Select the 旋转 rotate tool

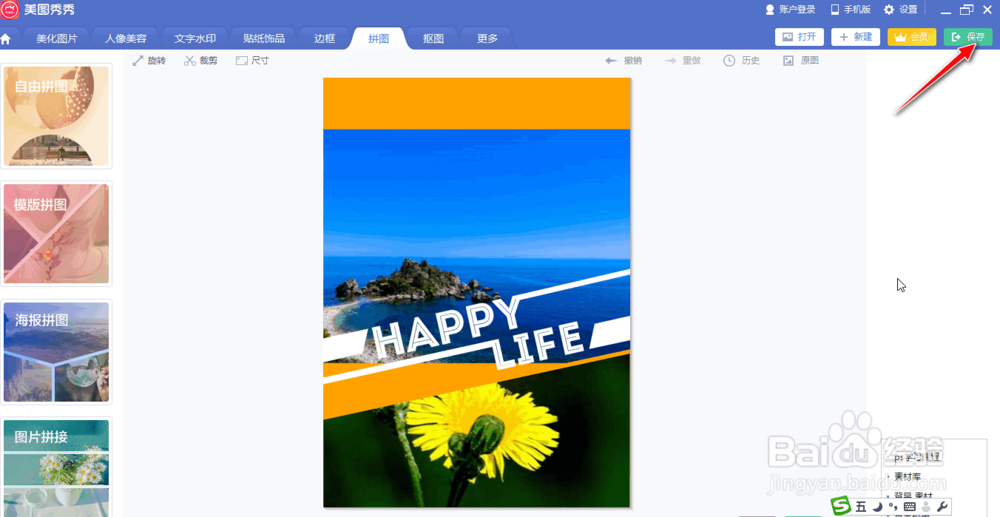[149, 61]
